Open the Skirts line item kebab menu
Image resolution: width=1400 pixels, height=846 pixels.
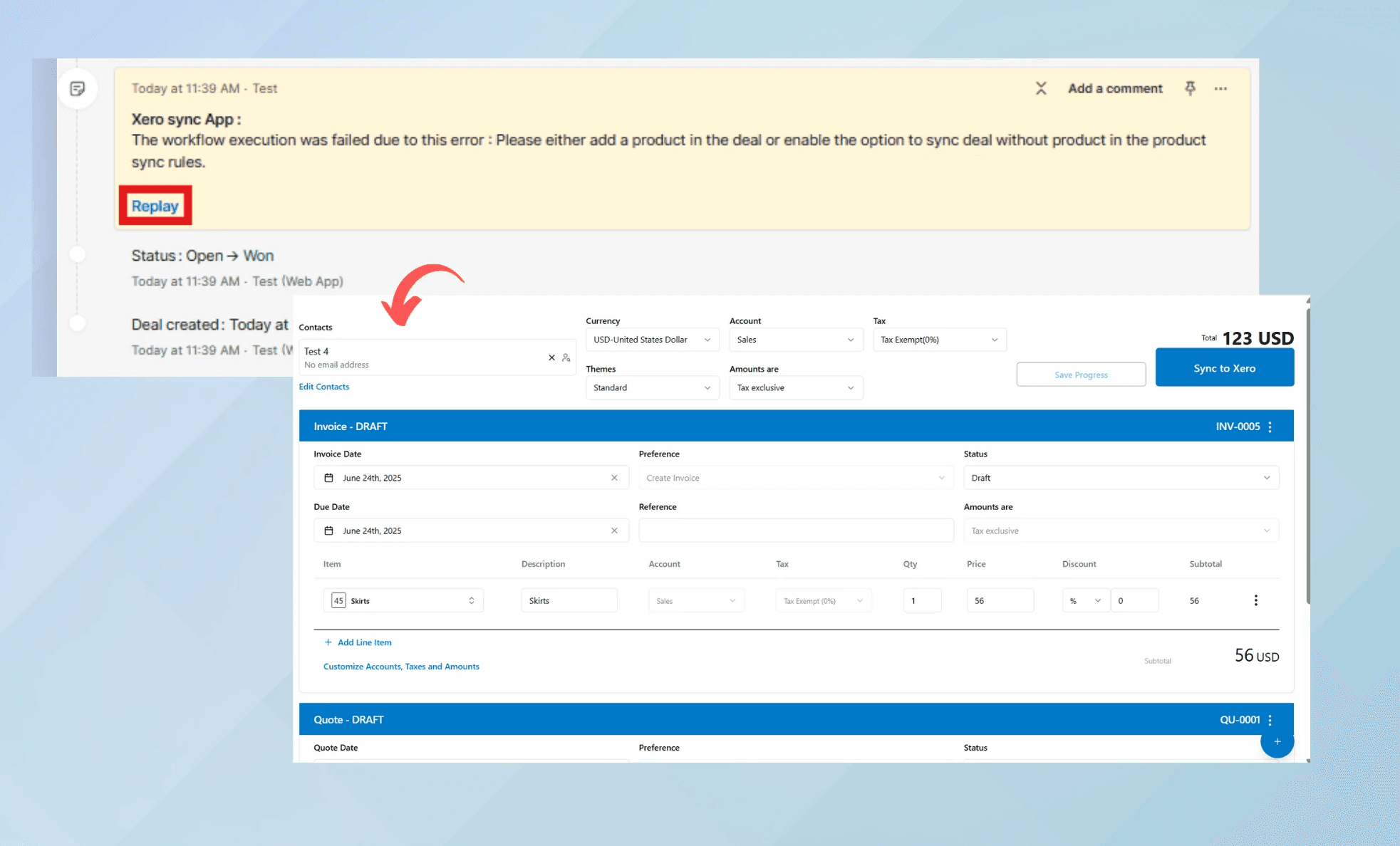(1255, 600)
